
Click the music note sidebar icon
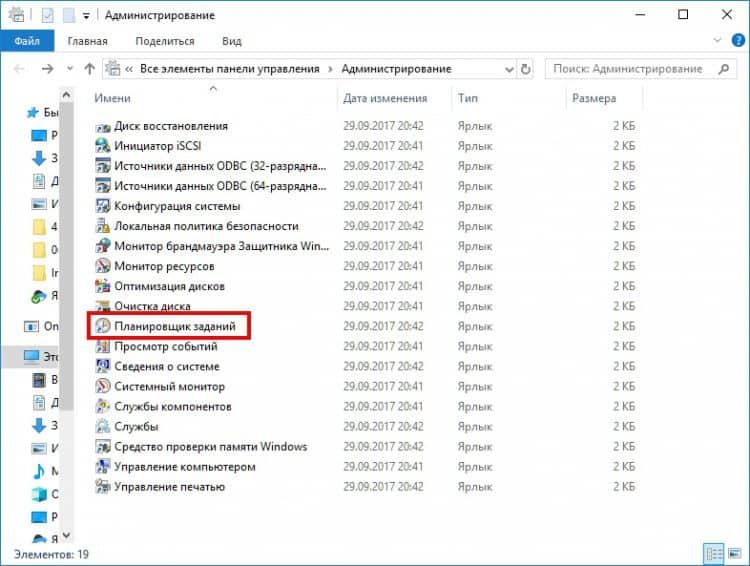[x=38, y=471]
